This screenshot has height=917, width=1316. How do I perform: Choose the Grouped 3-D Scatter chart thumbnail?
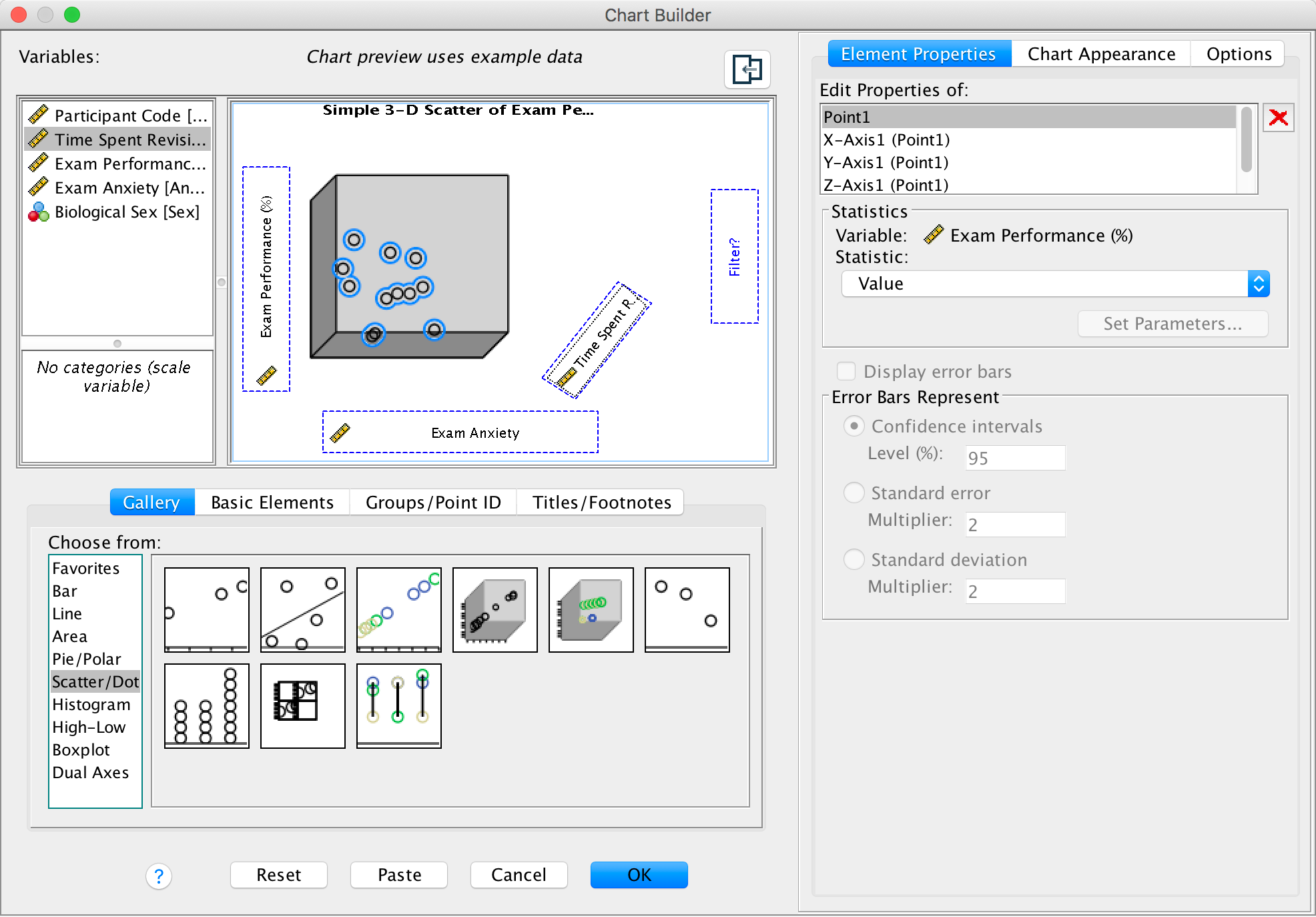coord(591,609)
